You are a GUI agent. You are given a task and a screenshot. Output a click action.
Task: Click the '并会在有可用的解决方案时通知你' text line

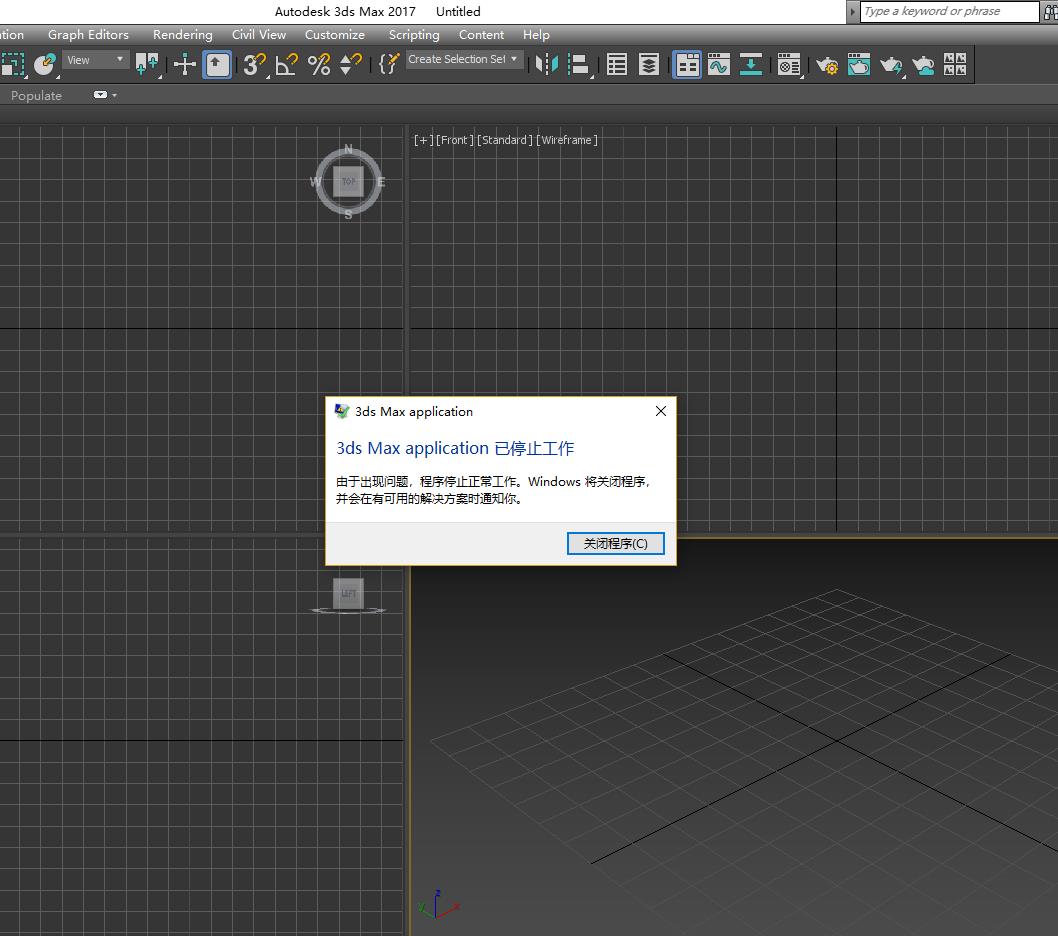429,499
